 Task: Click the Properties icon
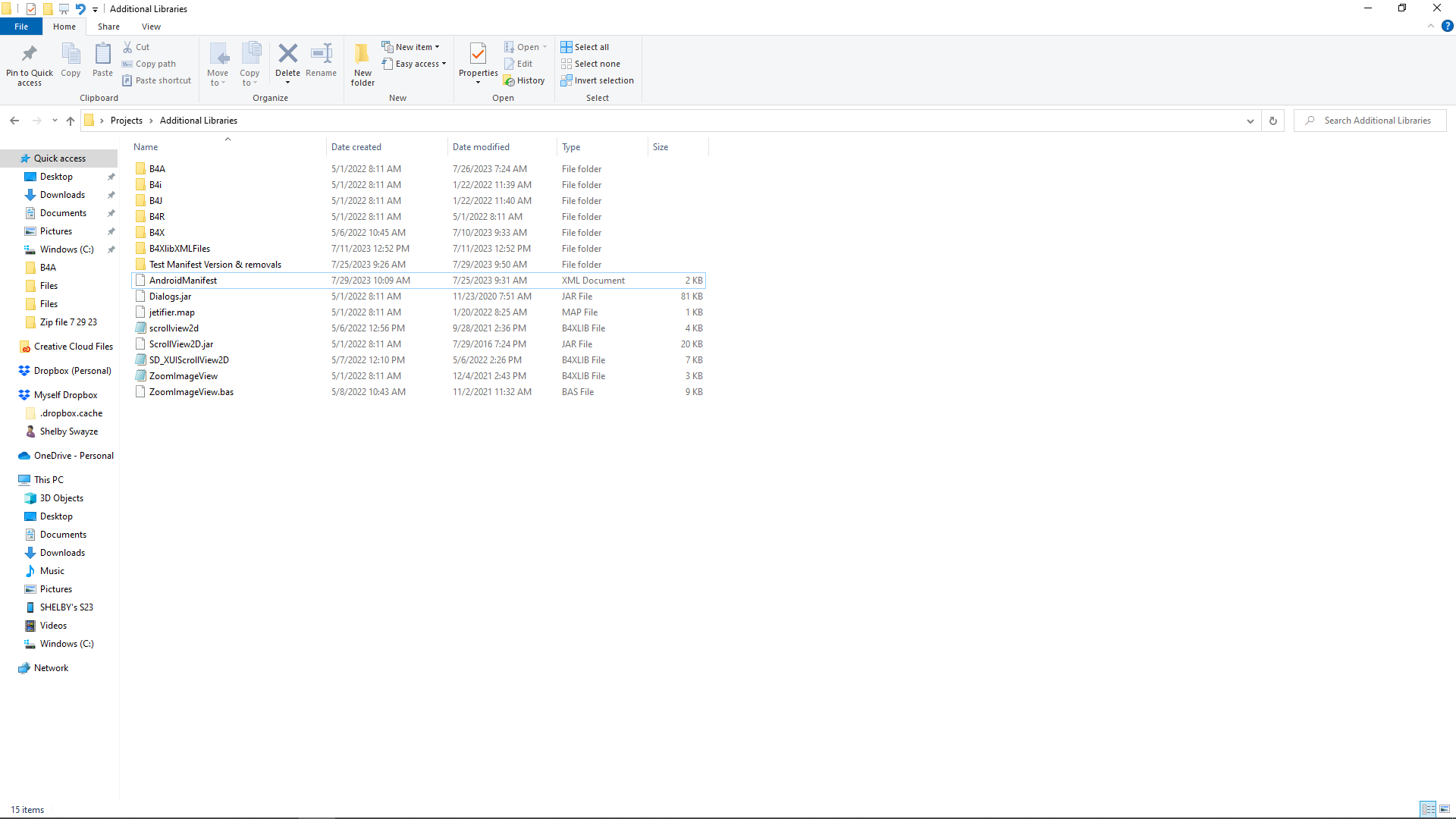point(478,55)
